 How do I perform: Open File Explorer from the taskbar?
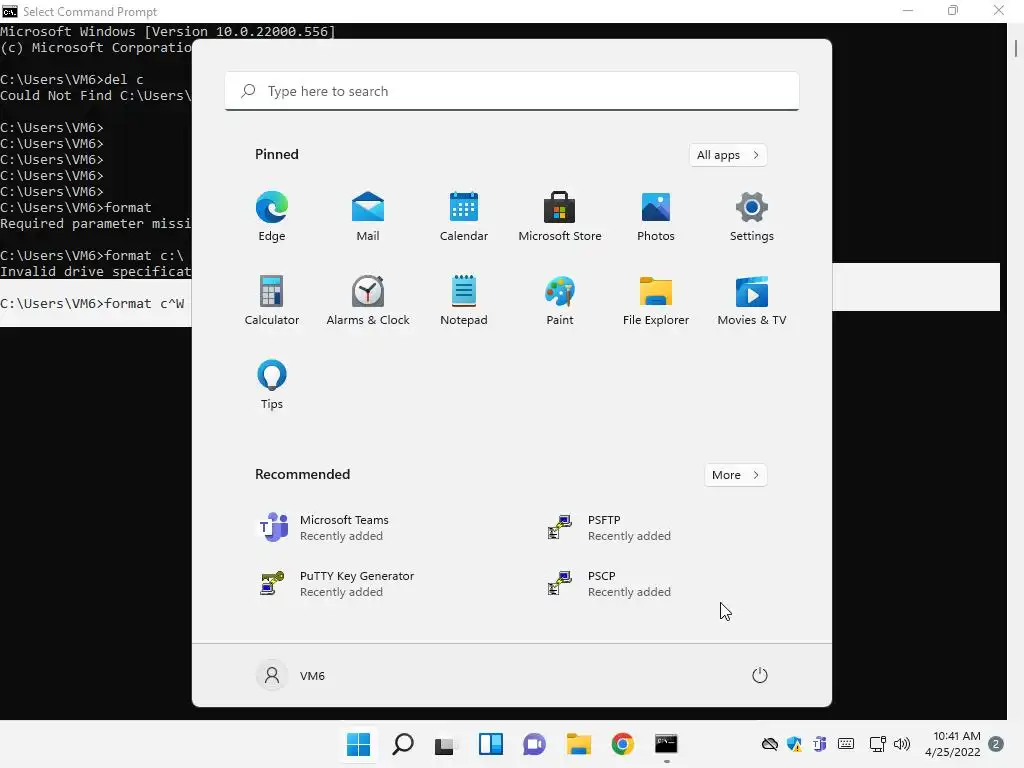point(579,744)
